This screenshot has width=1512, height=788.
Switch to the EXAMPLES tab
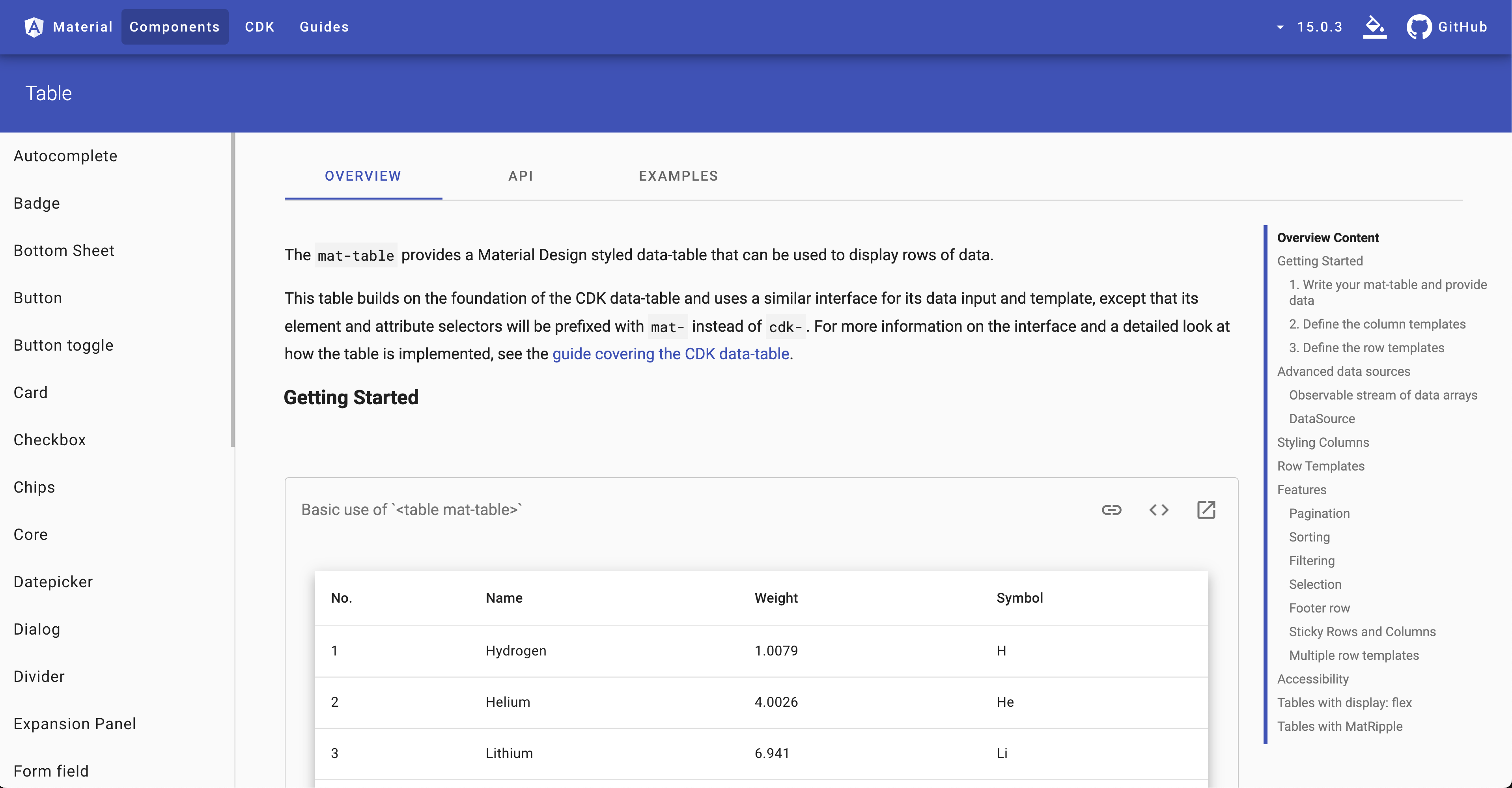[x=678, y=176]
